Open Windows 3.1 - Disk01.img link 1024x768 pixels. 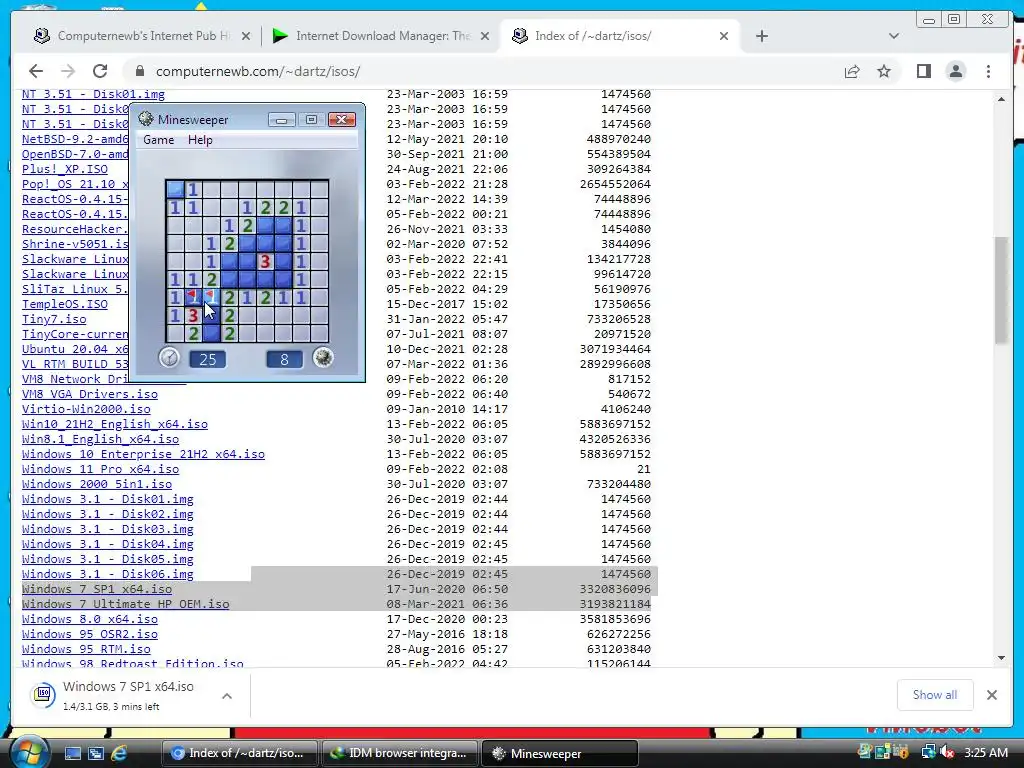pos(108,500)
